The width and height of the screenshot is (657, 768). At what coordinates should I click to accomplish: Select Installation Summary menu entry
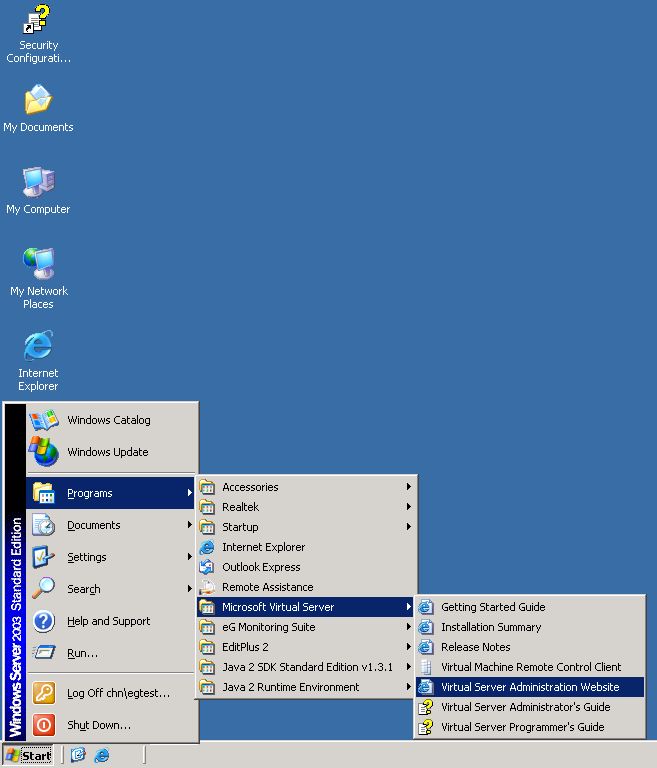point(530,627)
